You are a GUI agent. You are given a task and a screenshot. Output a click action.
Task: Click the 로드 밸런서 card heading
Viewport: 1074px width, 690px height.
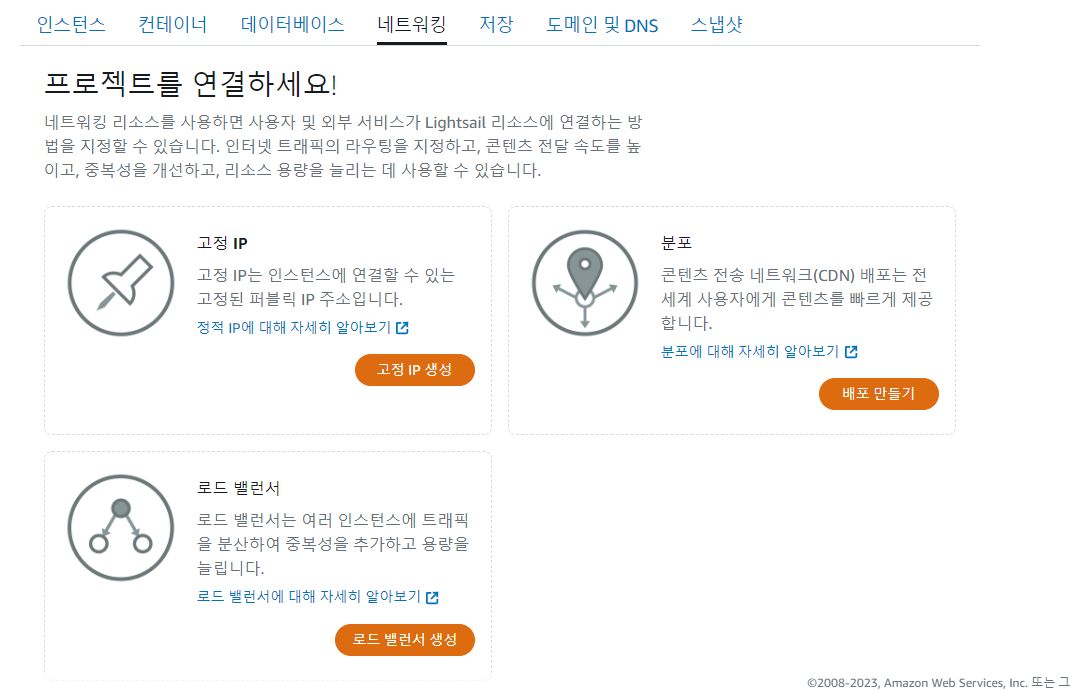pyautogui.click(x=238, y=488)
